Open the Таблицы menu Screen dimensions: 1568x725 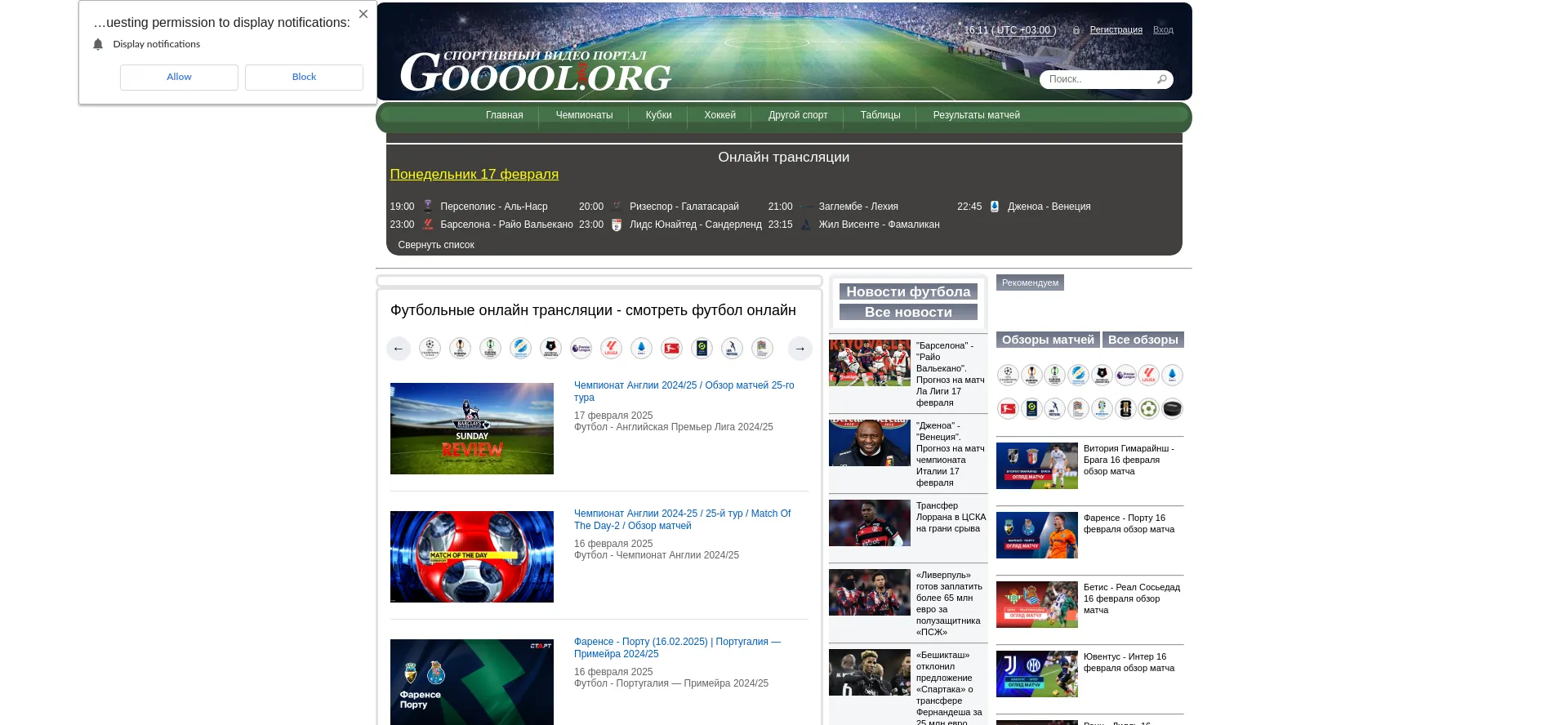point(880,115)
